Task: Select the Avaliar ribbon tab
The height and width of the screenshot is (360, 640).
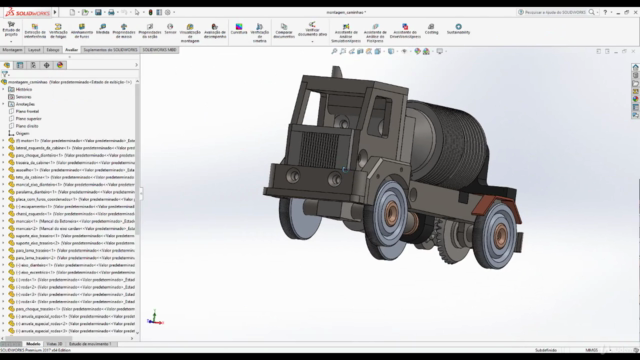Action: point(71,50)
